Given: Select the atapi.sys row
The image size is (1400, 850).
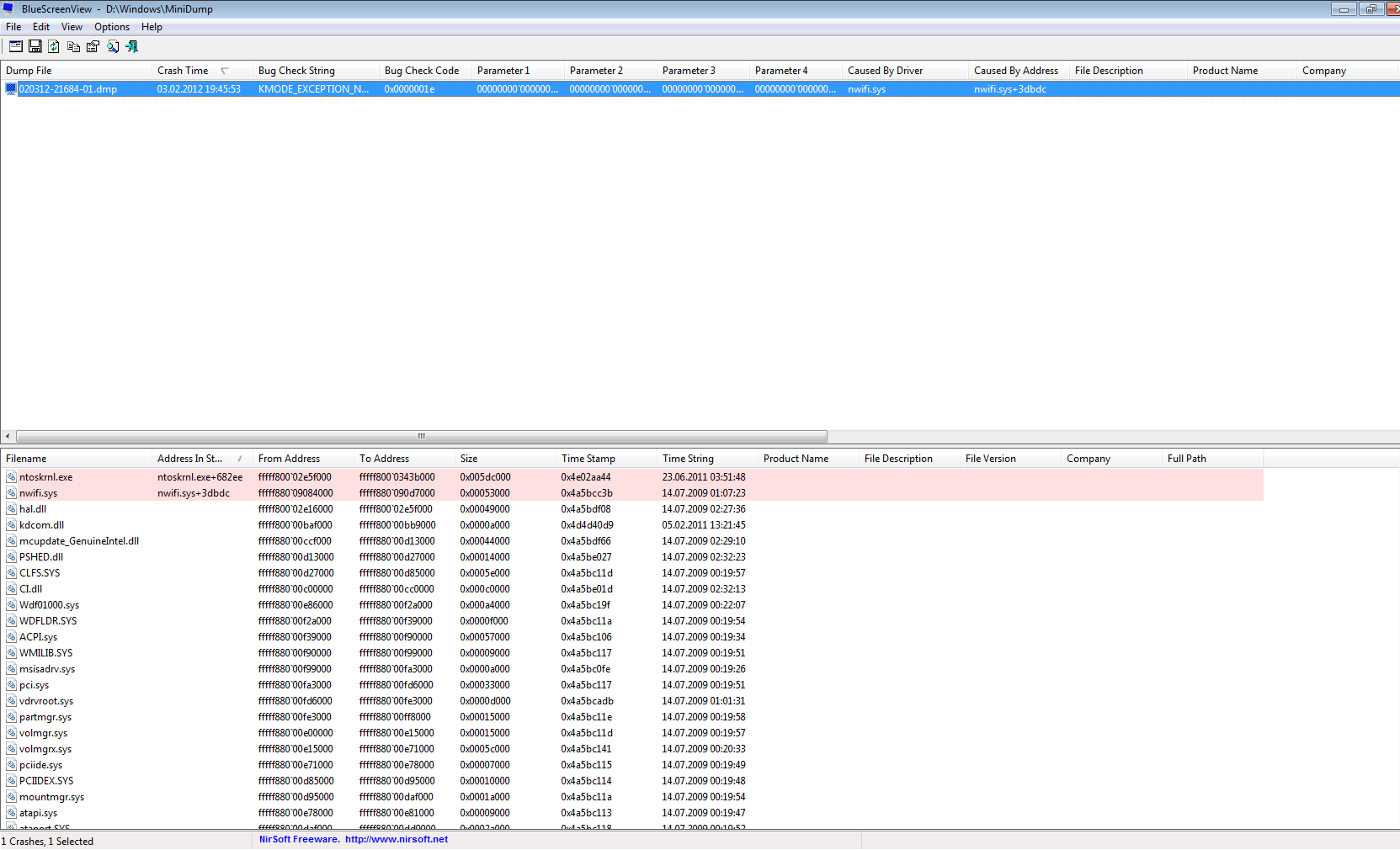Looking at the screenshot, I should coord(631,813).
